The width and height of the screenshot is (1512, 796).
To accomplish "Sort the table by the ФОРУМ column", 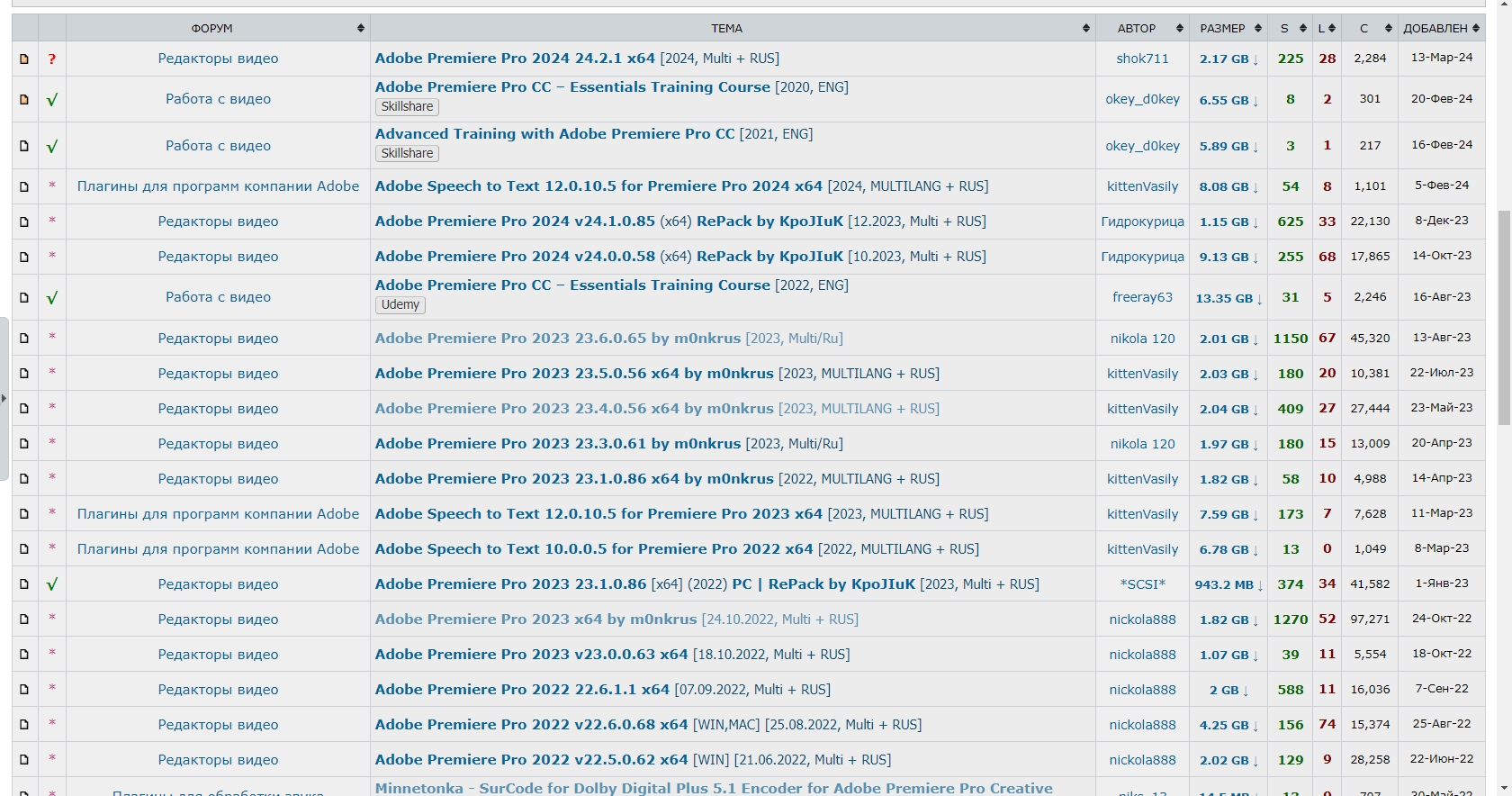I will [x=217, y=28].
